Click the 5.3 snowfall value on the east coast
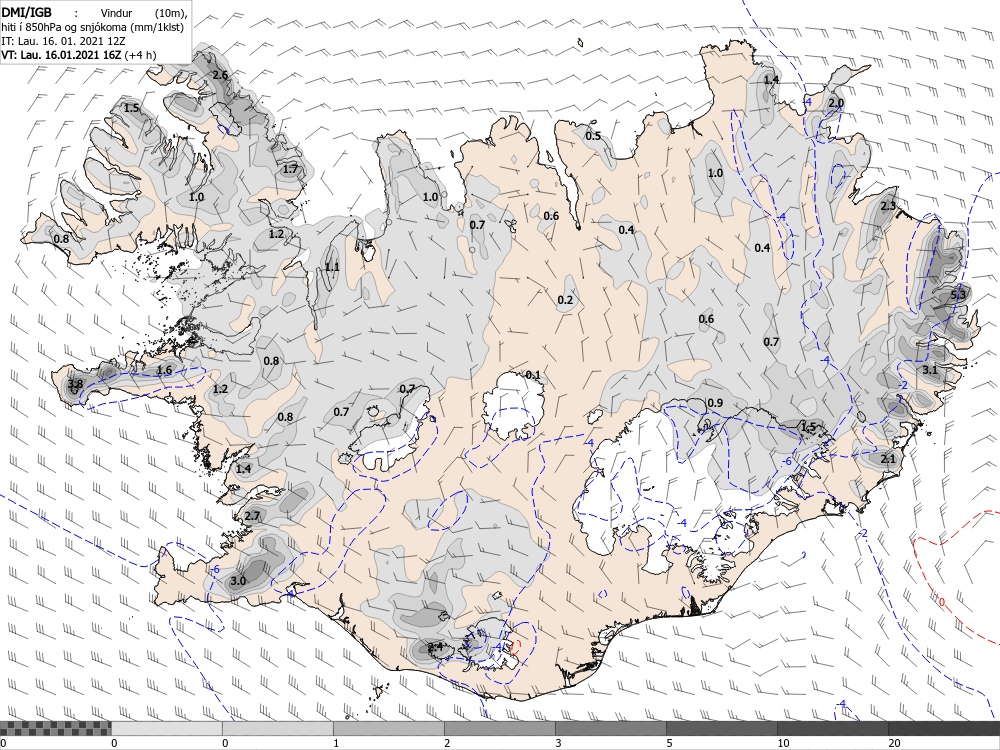Screen dimensions: 1000x750 pos(958,295)
